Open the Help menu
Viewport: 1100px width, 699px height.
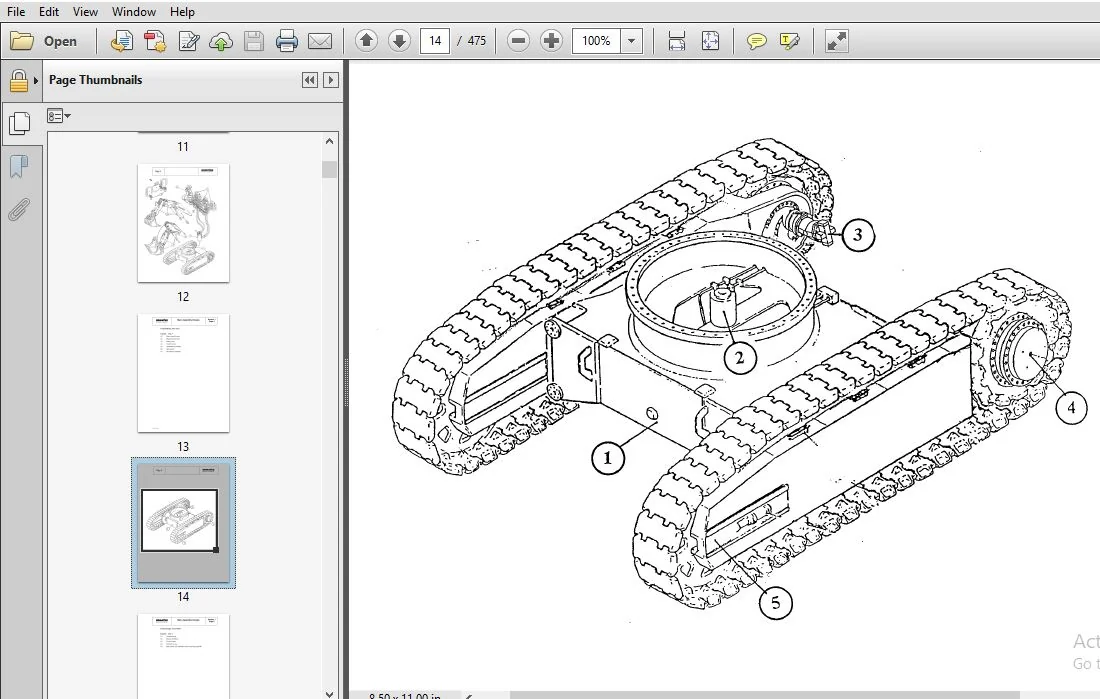click(x=182, y=12)
